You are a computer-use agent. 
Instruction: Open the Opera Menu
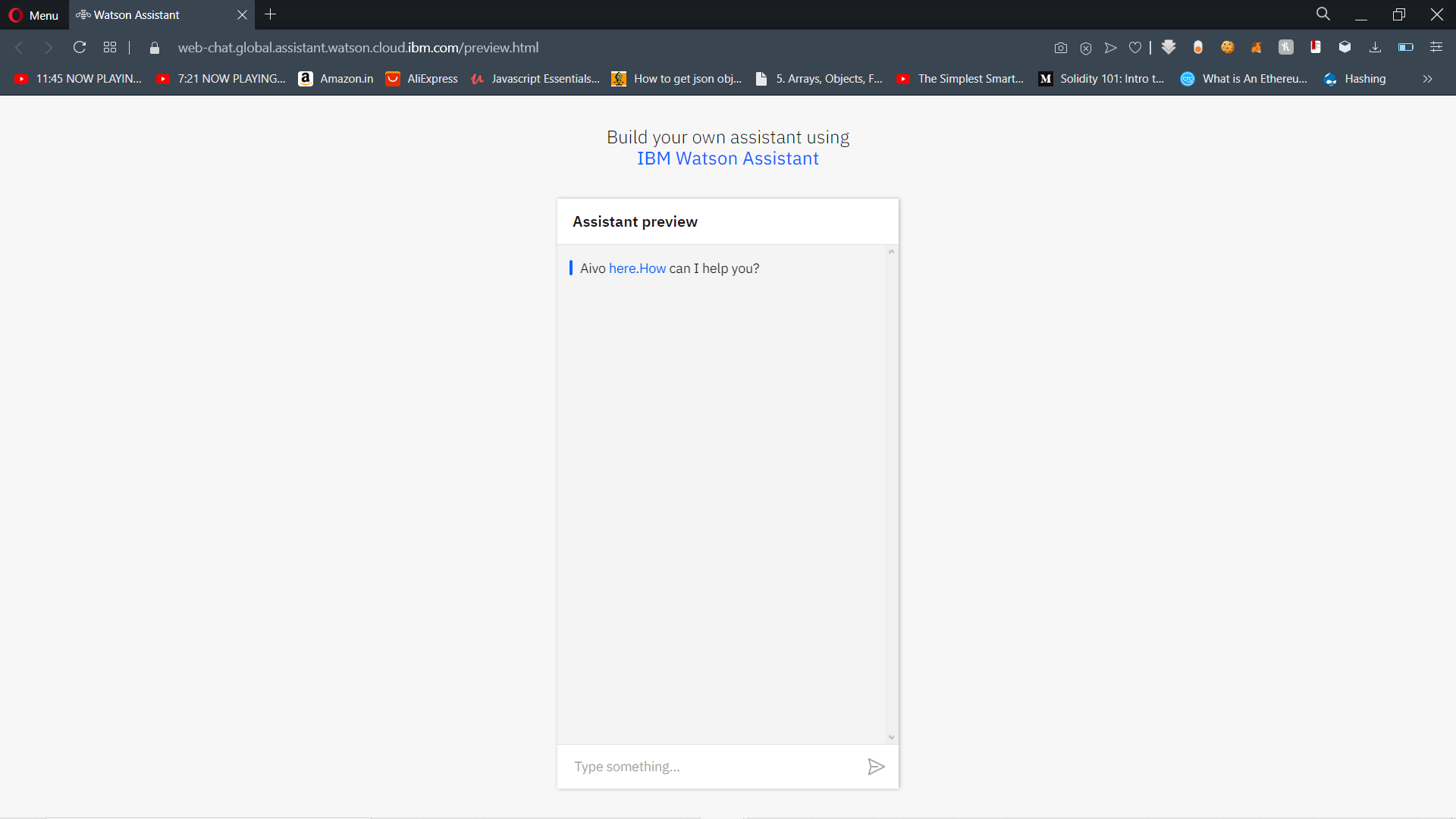click(33, 15)
